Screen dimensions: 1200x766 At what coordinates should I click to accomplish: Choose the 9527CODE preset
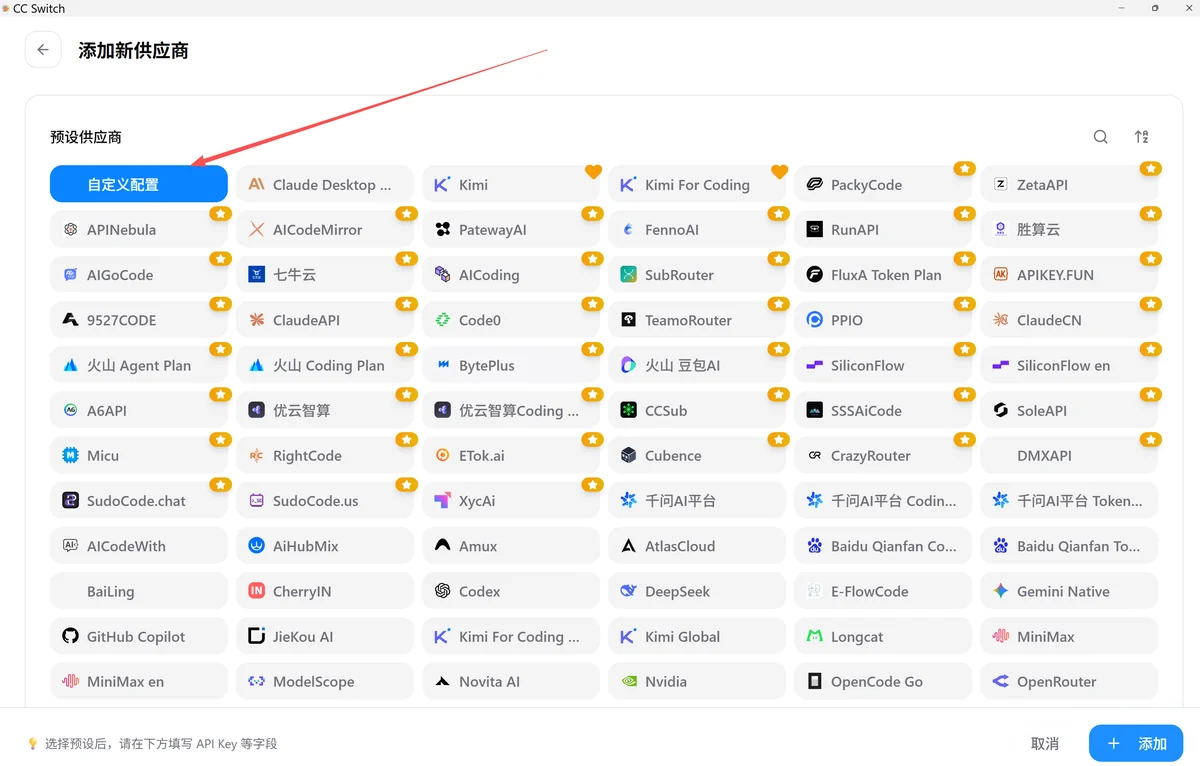tap(139, 320)
